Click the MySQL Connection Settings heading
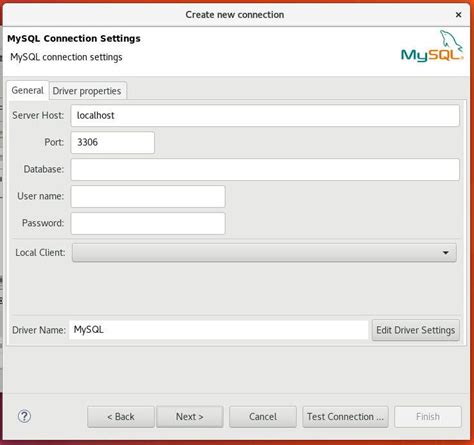474x445 pixels. [74, 38]
